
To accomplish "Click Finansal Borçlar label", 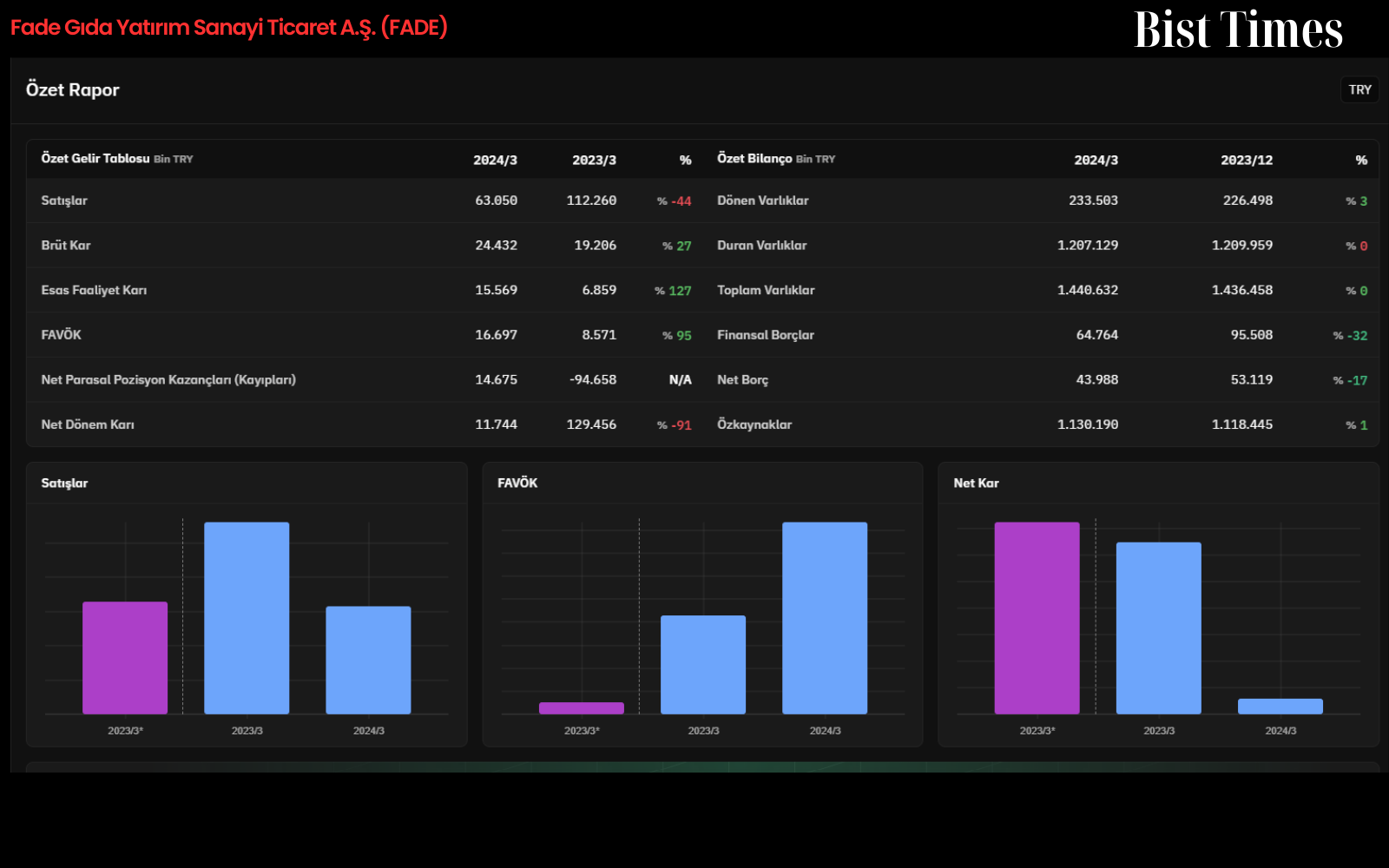I will pos(766,335).
